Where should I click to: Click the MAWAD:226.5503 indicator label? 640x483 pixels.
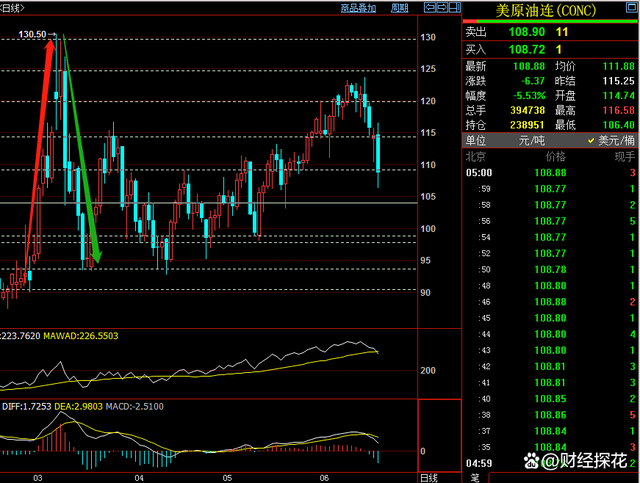(81, 336)
